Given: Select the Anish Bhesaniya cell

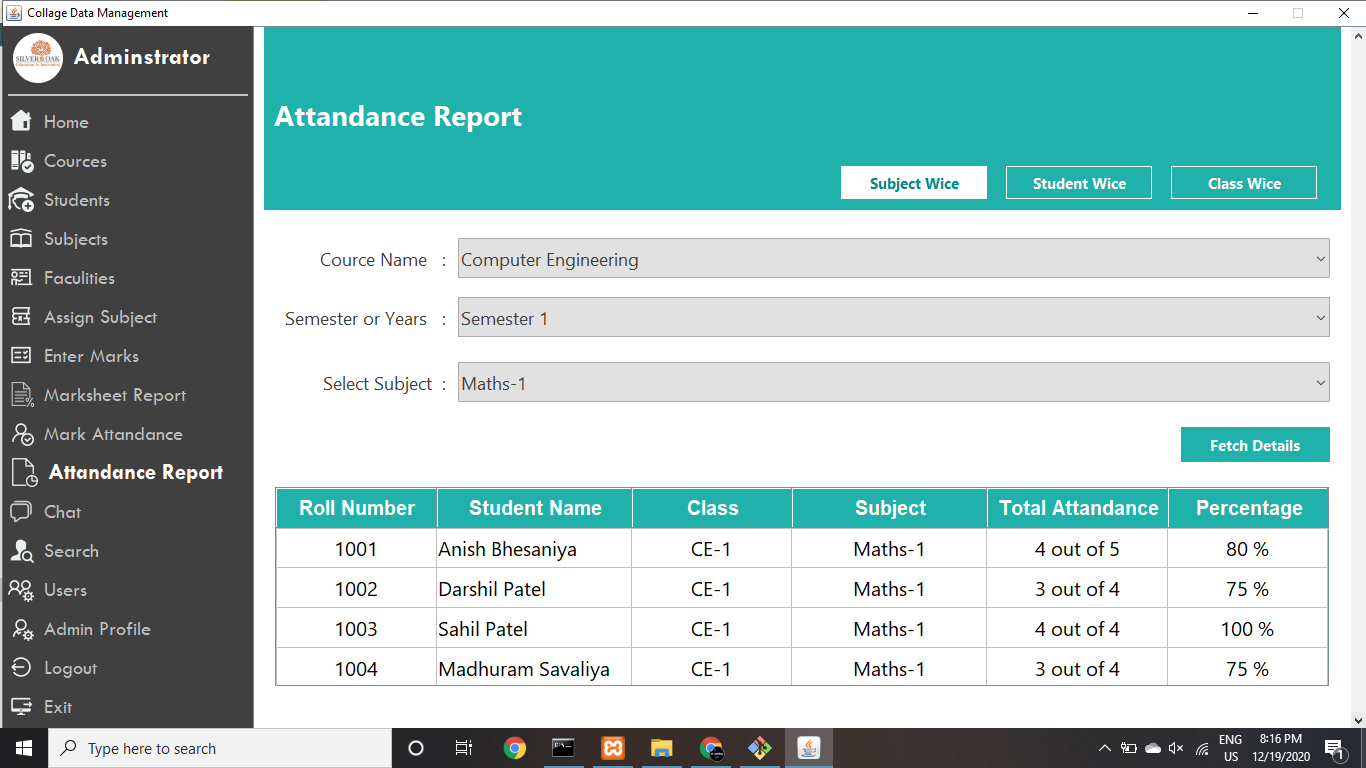Looking at the screenshot, I should coord(534,549).
